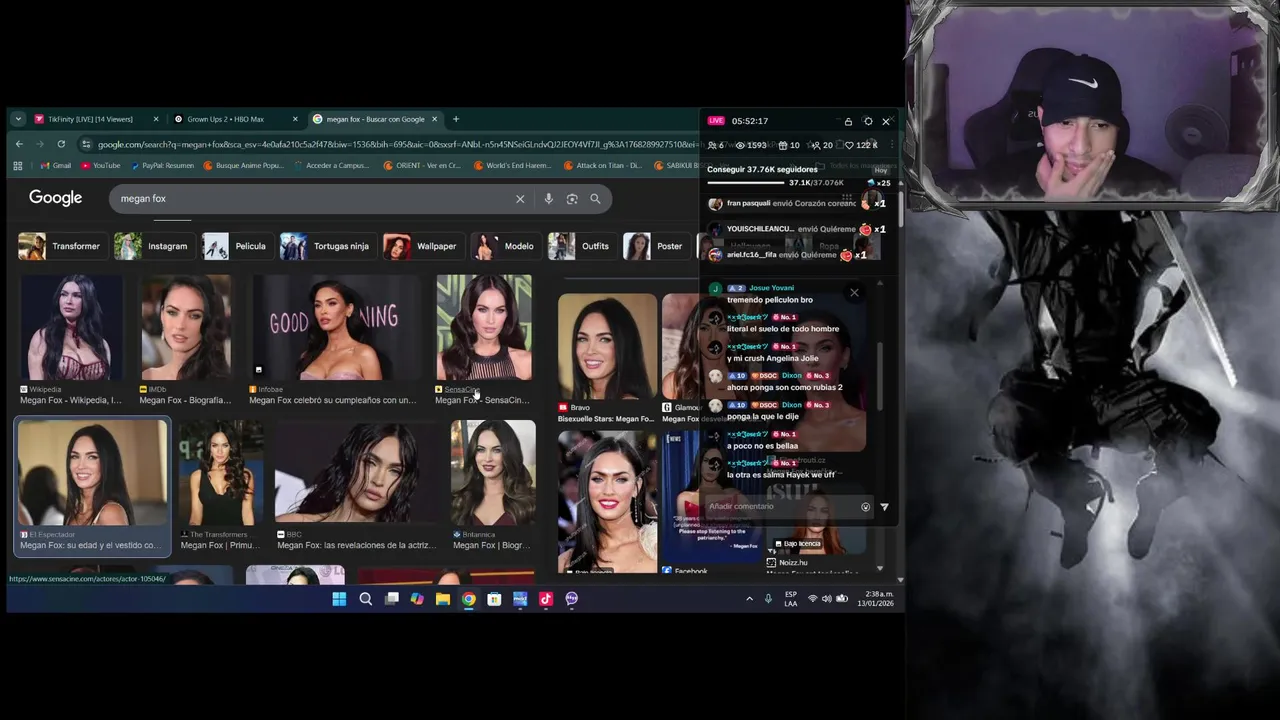Filter images by the Modelo chip
Image resolution: width=1280 pixels, height=720 pixels.
coord(506,246)
